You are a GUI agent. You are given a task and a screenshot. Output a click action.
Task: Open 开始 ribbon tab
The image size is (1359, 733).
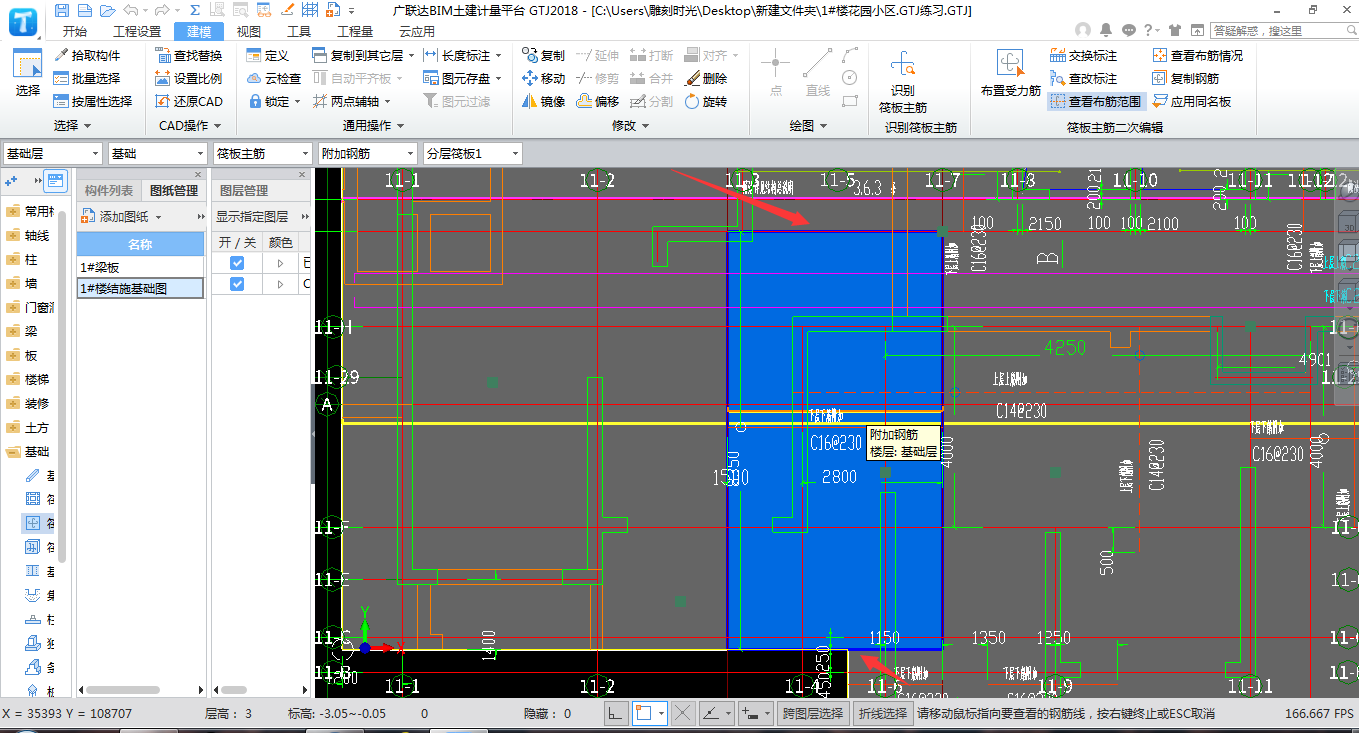tap(74, 31)
